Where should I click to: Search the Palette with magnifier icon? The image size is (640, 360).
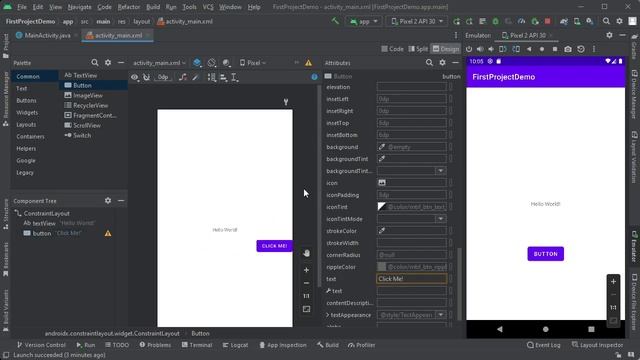95,62
